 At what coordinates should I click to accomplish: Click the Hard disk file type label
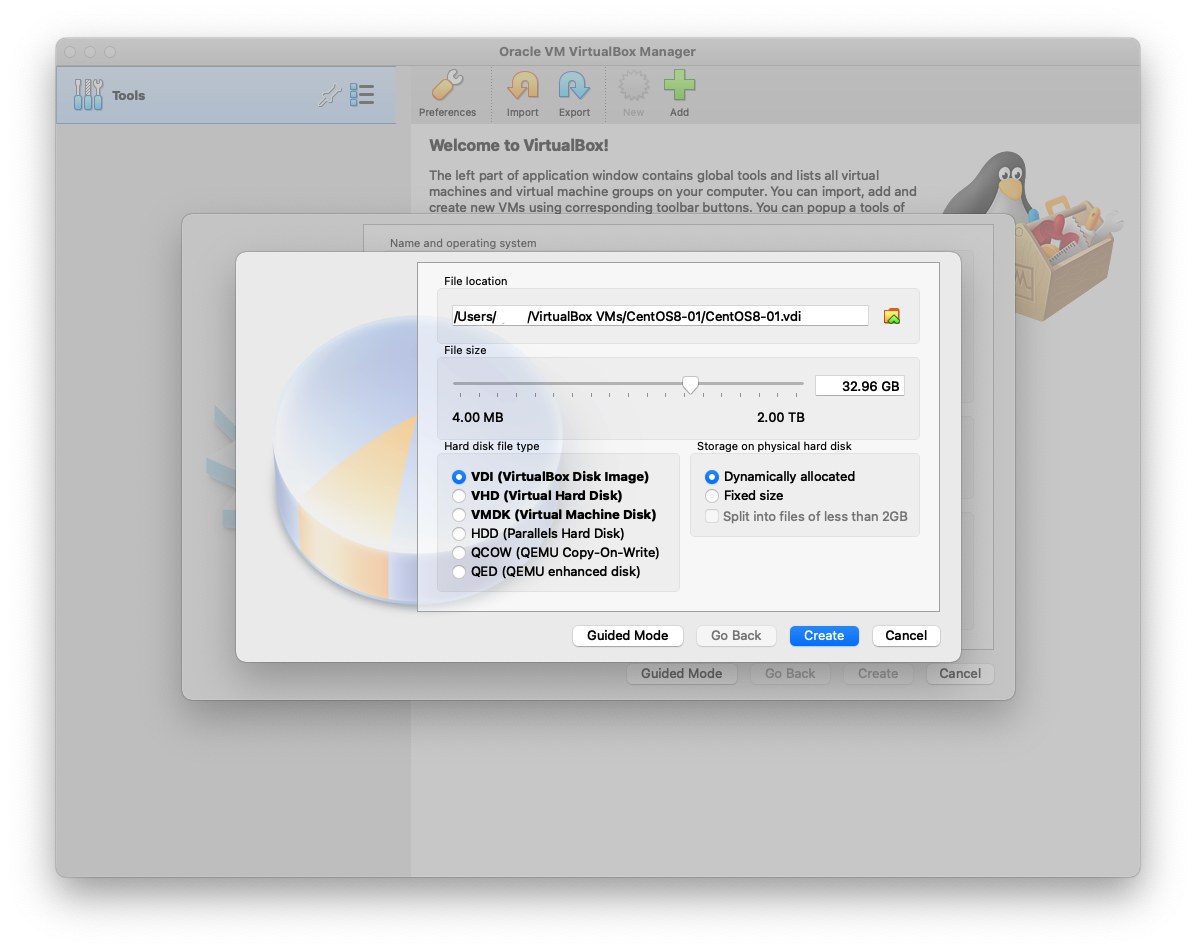pos(491,446)
